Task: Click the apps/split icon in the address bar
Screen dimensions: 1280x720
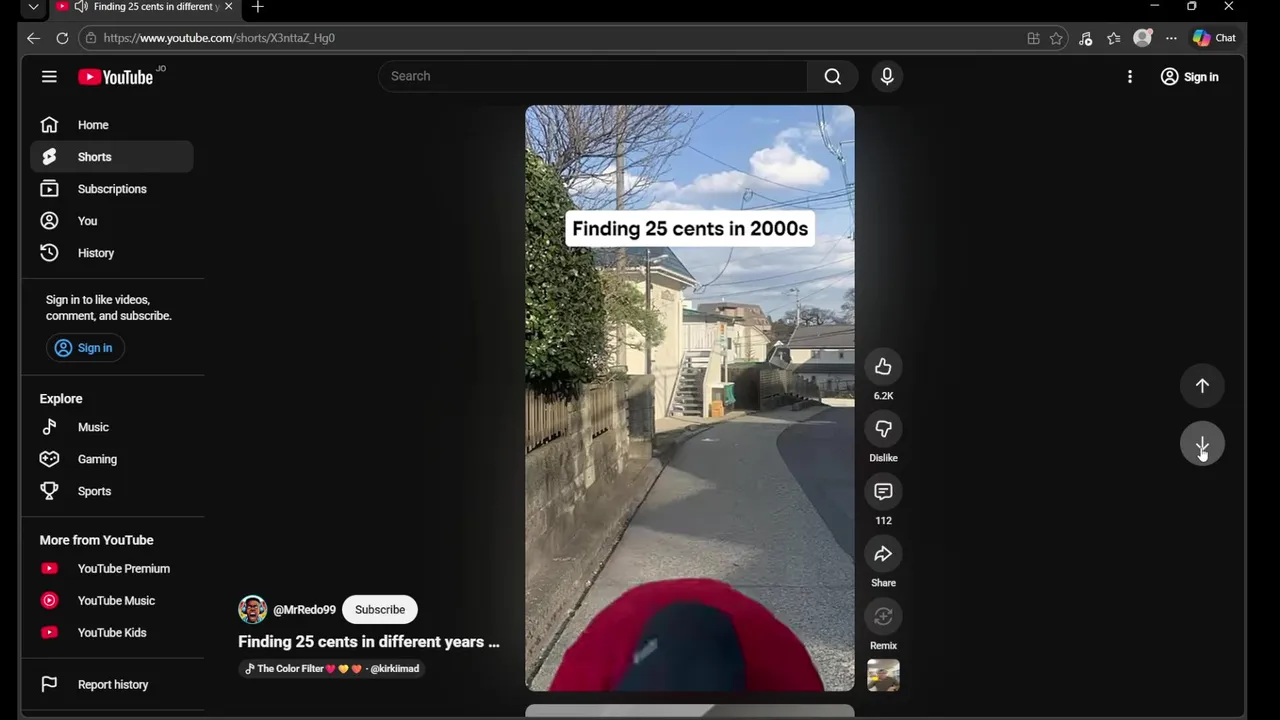Action: pyautogui.click(x=1033, y=38)
